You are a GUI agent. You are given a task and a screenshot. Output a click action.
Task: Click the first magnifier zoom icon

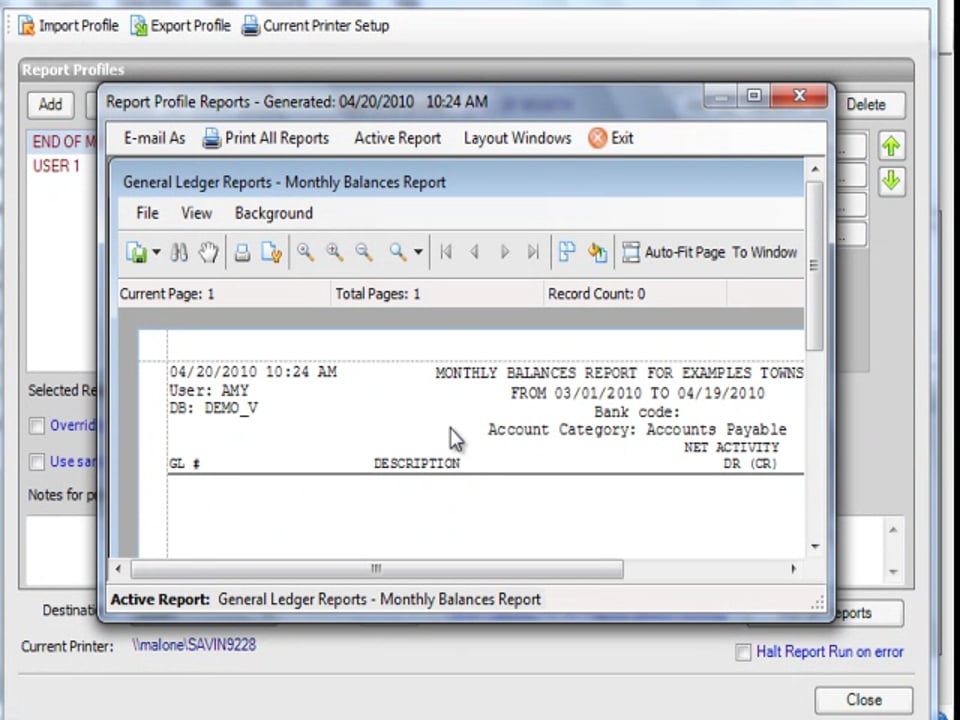click(x=305, y=252)
